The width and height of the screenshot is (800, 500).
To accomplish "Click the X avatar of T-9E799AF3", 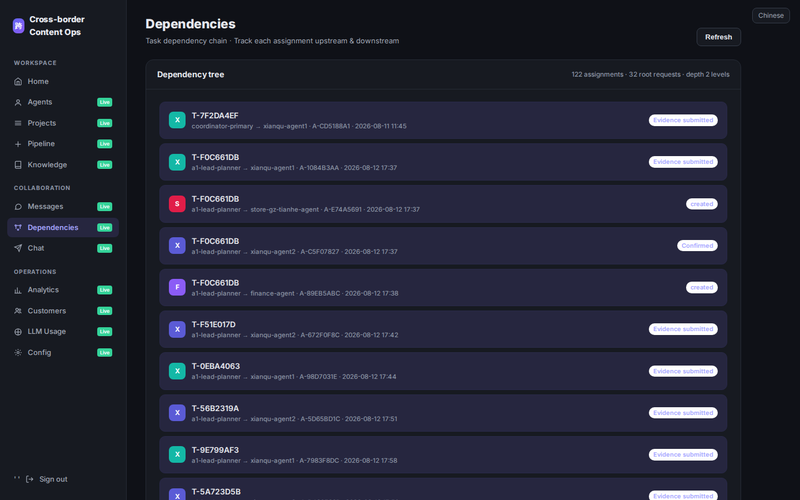I will click(x=177, y=454).
